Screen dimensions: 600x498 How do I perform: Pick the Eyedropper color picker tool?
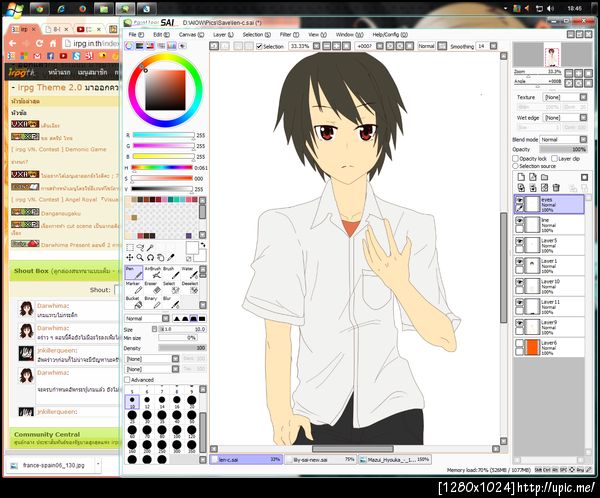171,258
